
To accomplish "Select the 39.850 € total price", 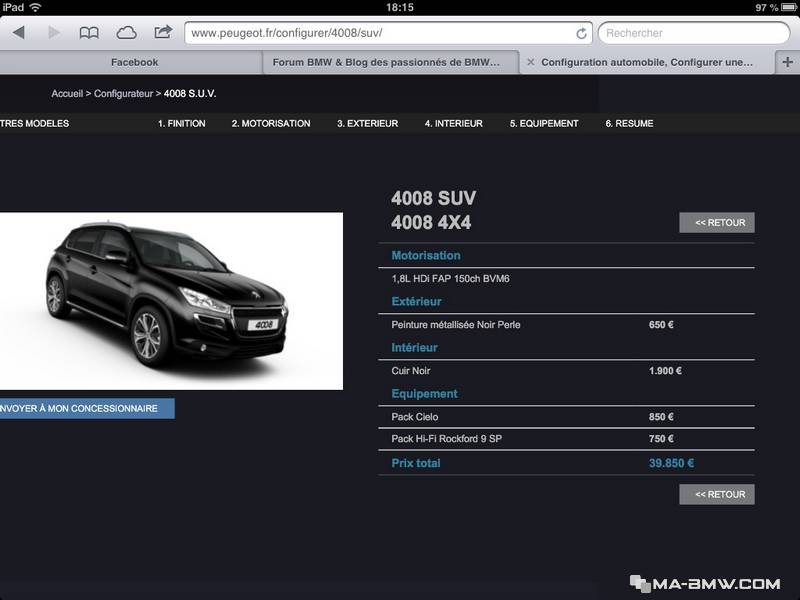I will pyautogui.click(x=671, y=463).
